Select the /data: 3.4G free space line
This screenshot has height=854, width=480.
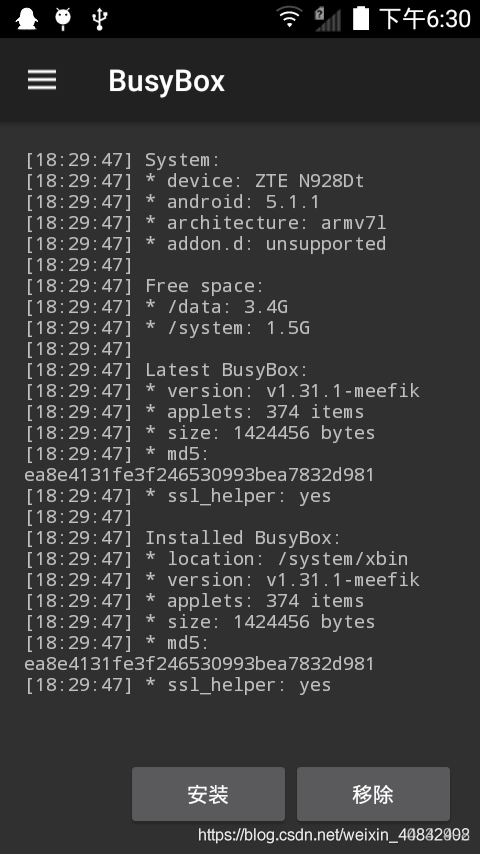(x=156, y=307)
